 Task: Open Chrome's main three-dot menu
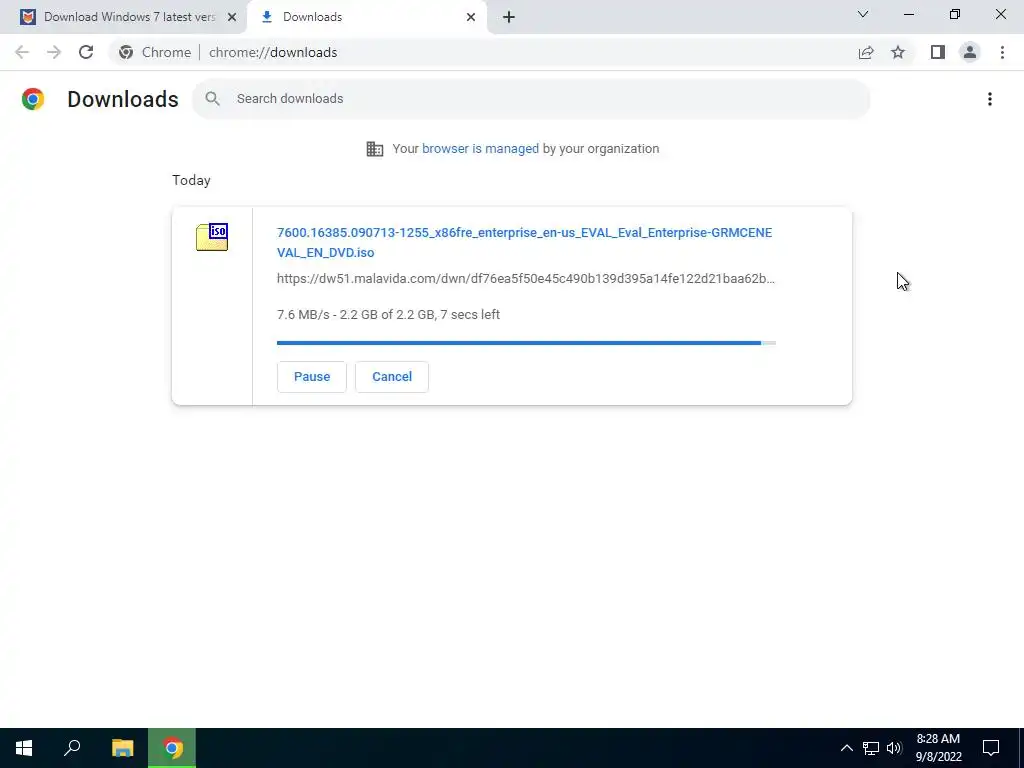click(1002, 52)
